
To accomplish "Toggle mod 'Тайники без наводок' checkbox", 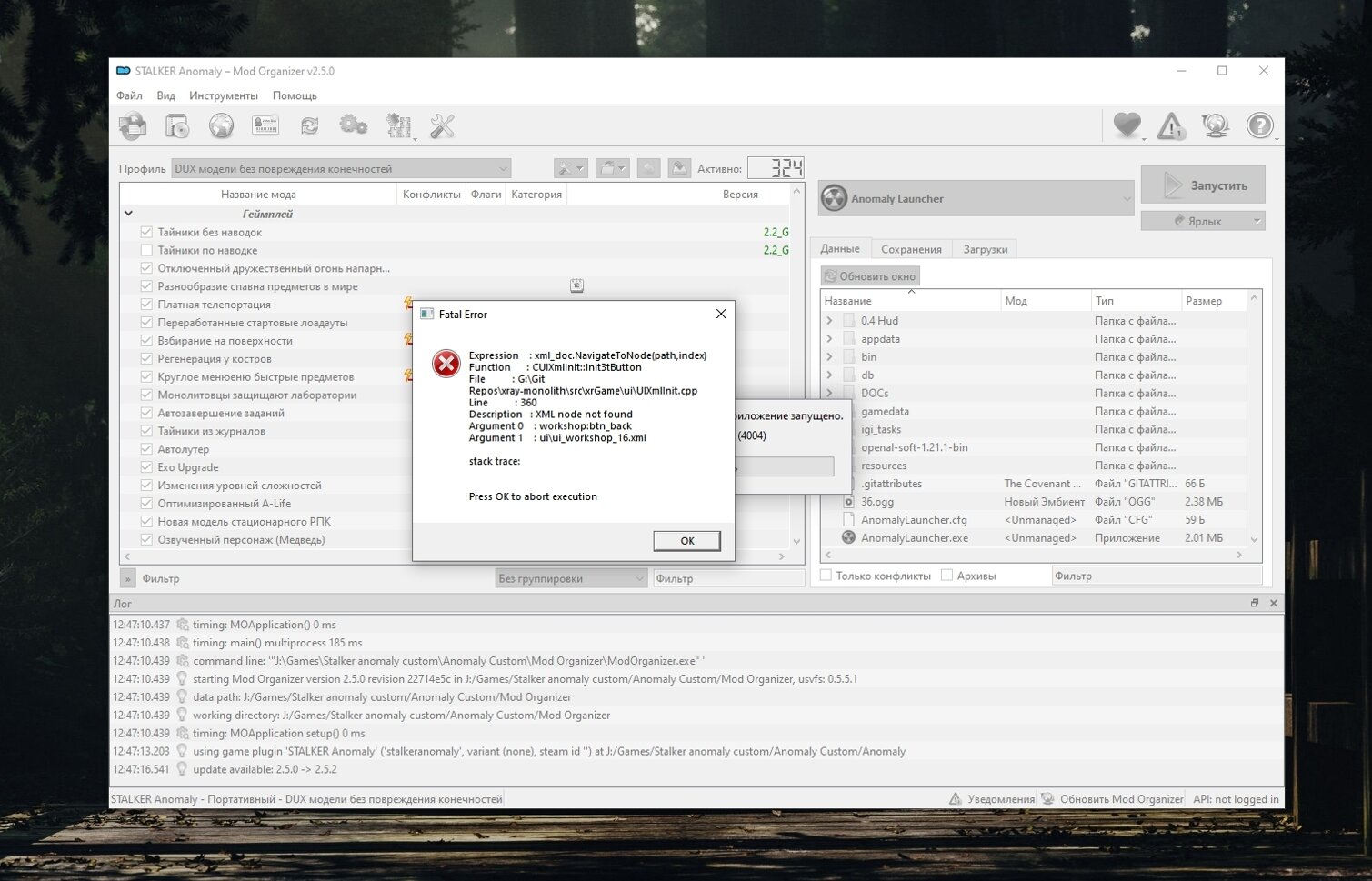I will tap(146, 232).
